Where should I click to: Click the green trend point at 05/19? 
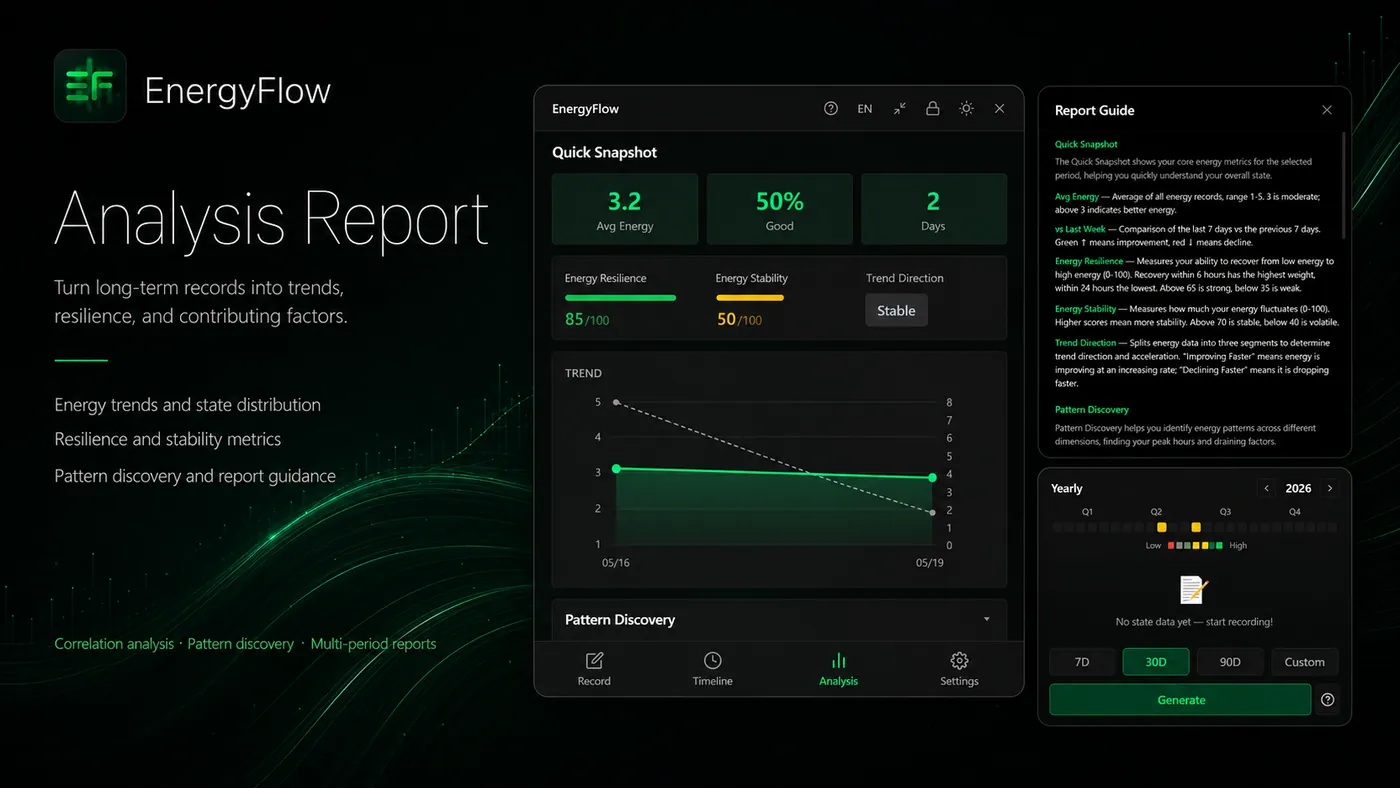[933, 478]
